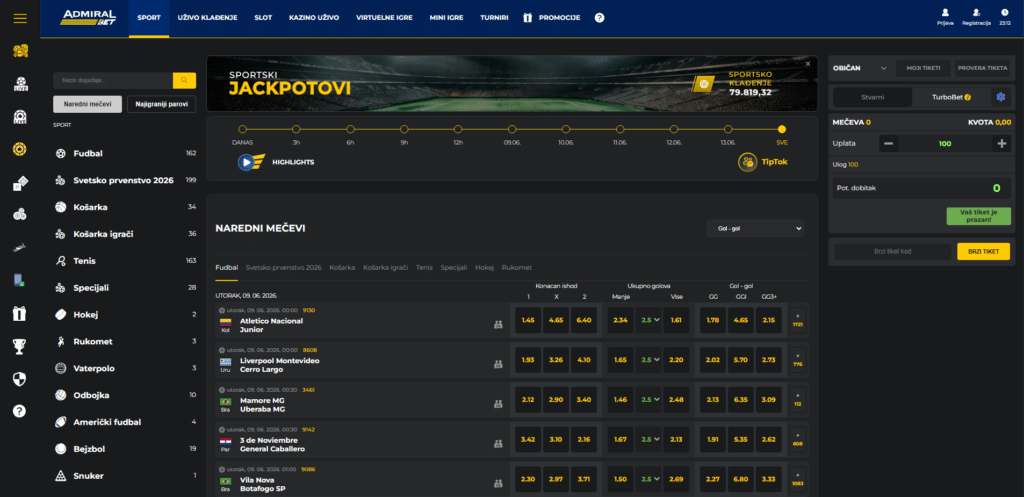
Task: Click the Prijava login user icon
Action: coord(945,12)
